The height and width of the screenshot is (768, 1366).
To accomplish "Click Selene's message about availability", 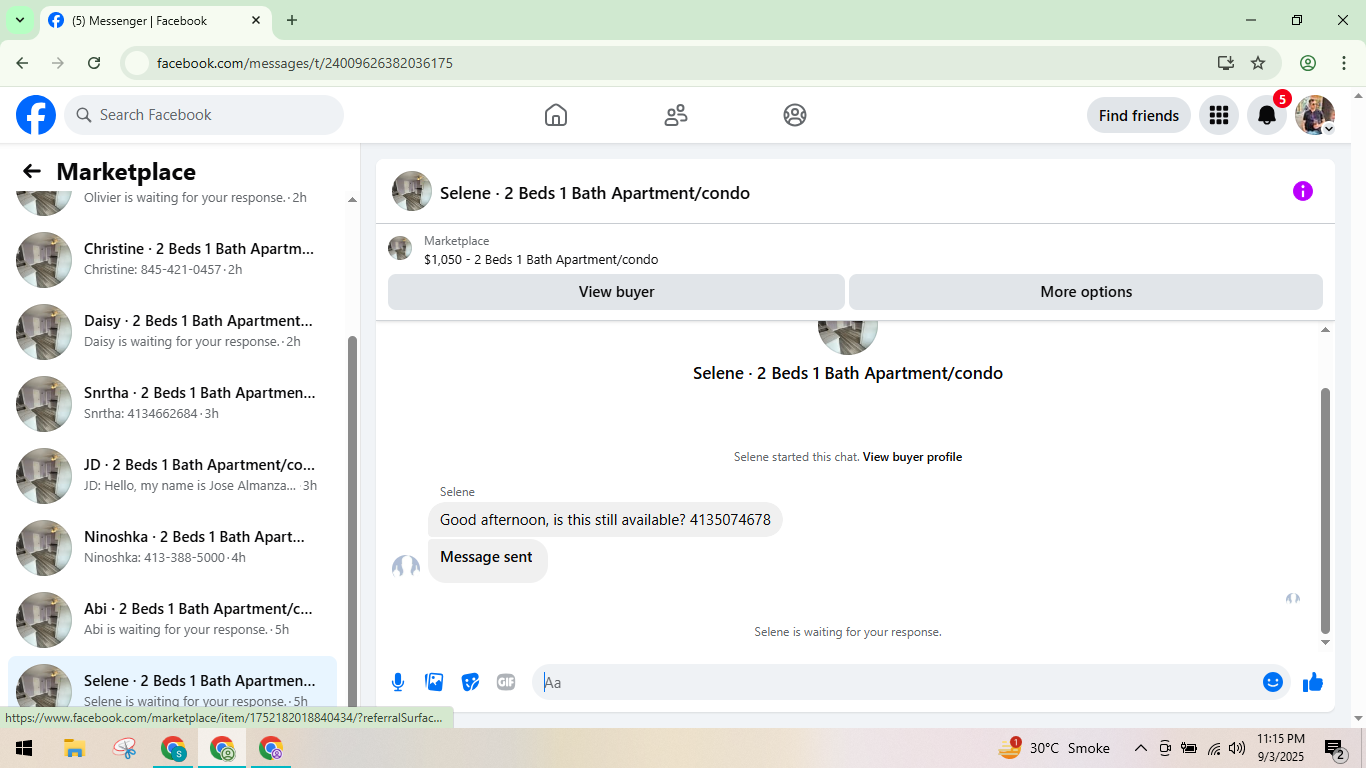I will coord(605,520).
